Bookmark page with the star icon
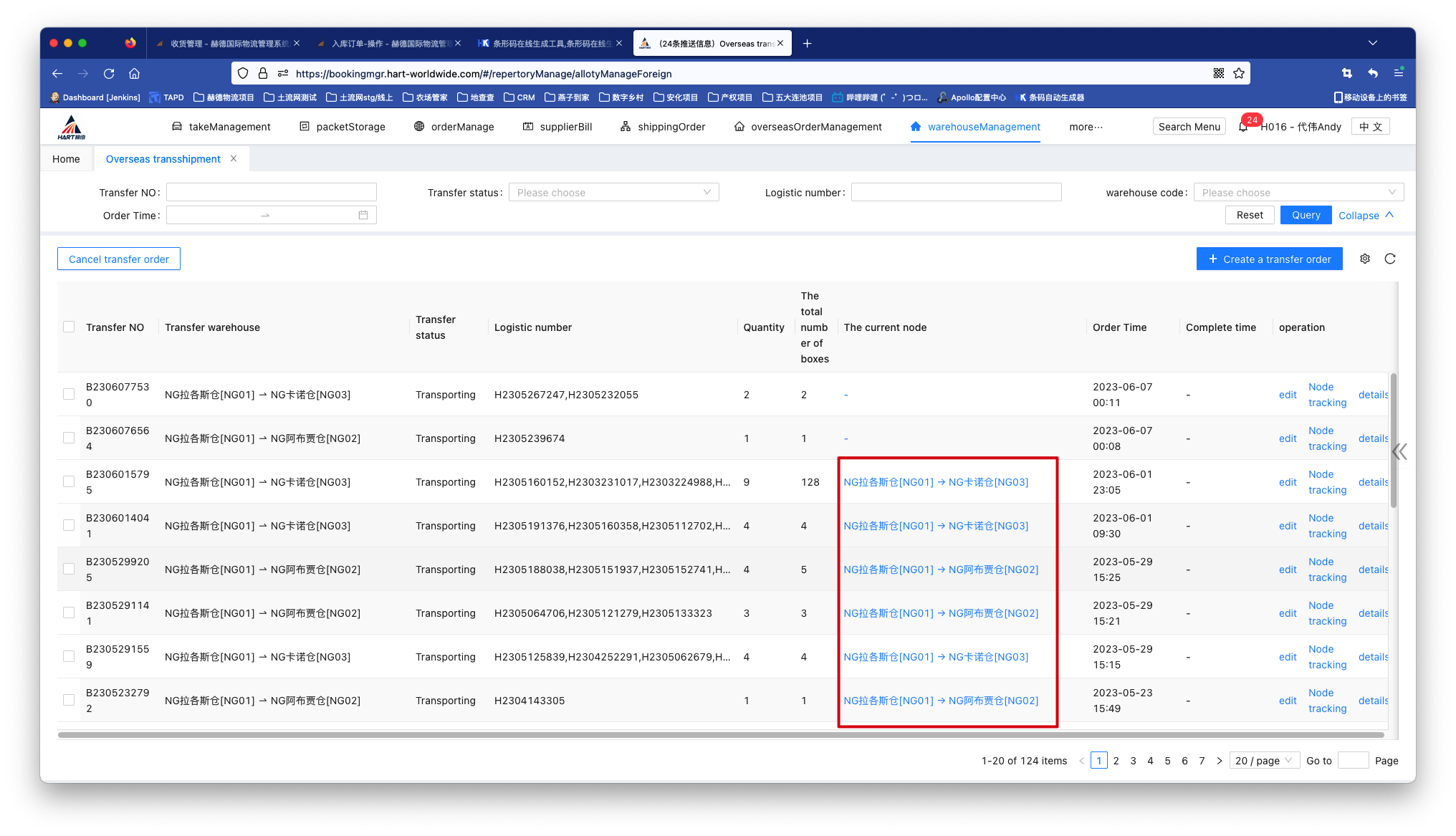 pos(1239,73)
